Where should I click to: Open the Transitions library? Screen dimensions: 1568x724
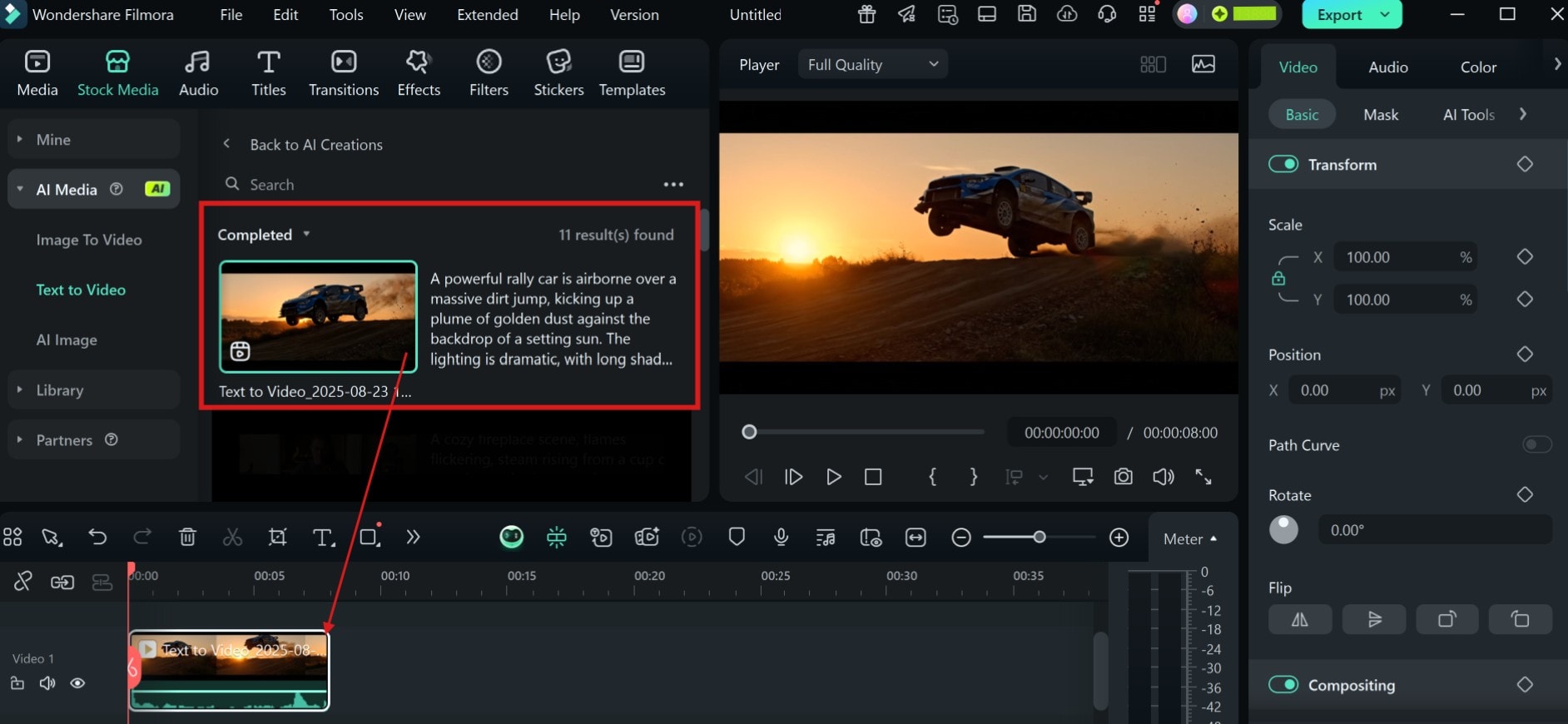pos(344,73)
